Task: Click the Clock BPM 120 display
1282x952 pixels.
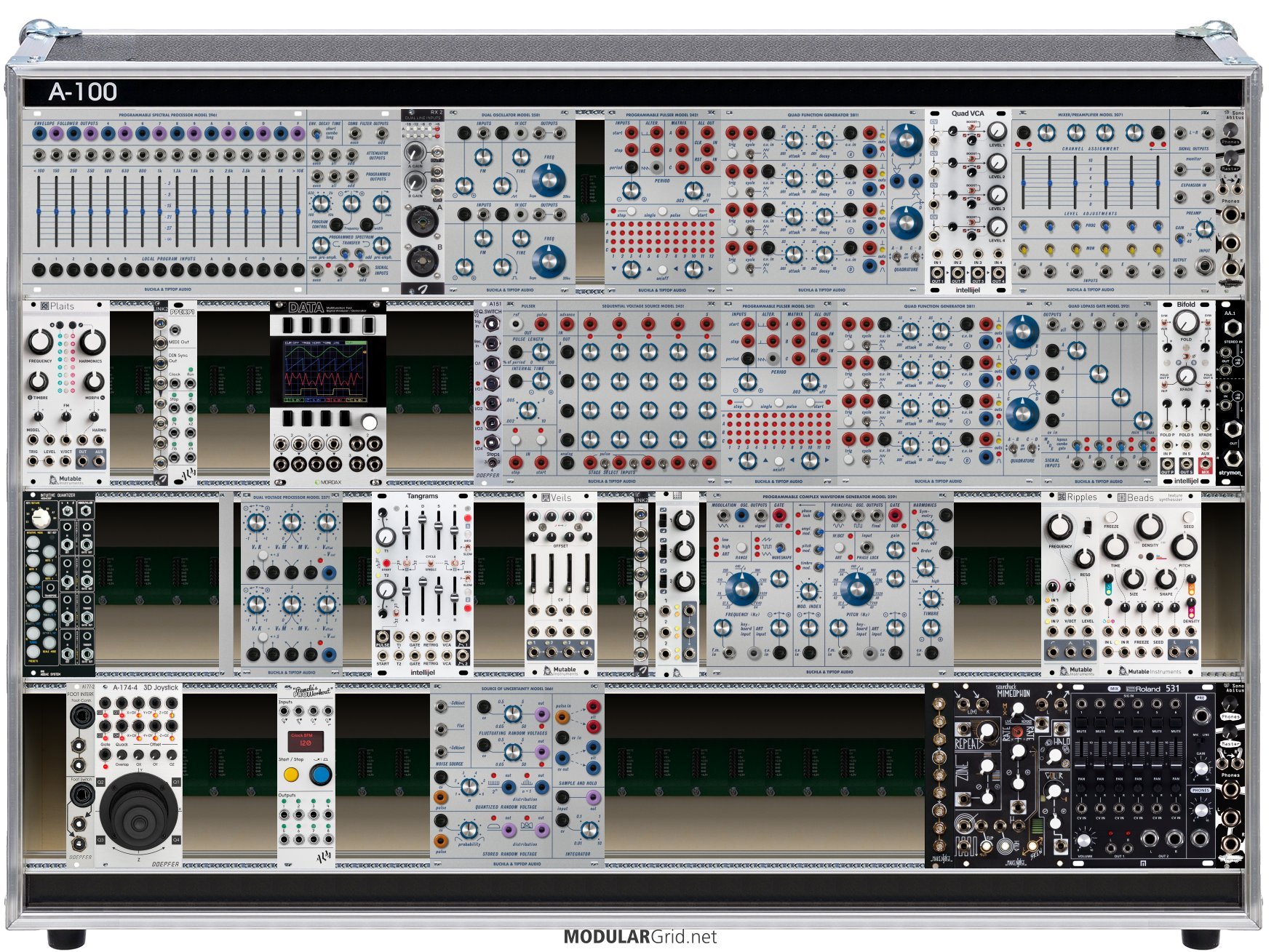Action: coord(305,741)
